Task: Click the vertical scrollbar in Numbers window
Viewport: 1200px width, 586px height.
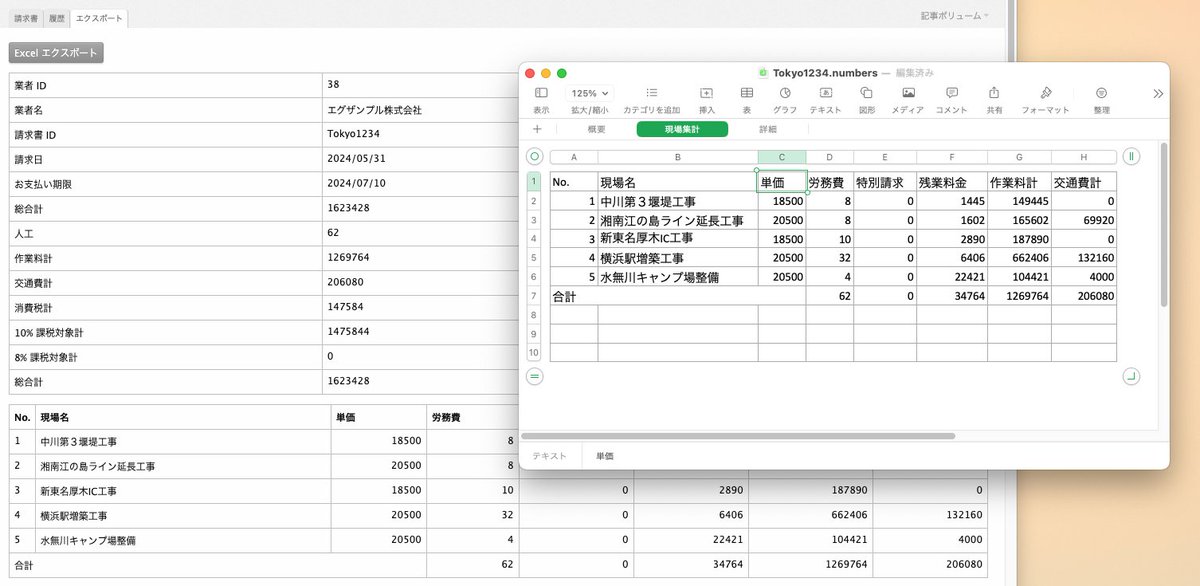Action: coord(1164,225)
